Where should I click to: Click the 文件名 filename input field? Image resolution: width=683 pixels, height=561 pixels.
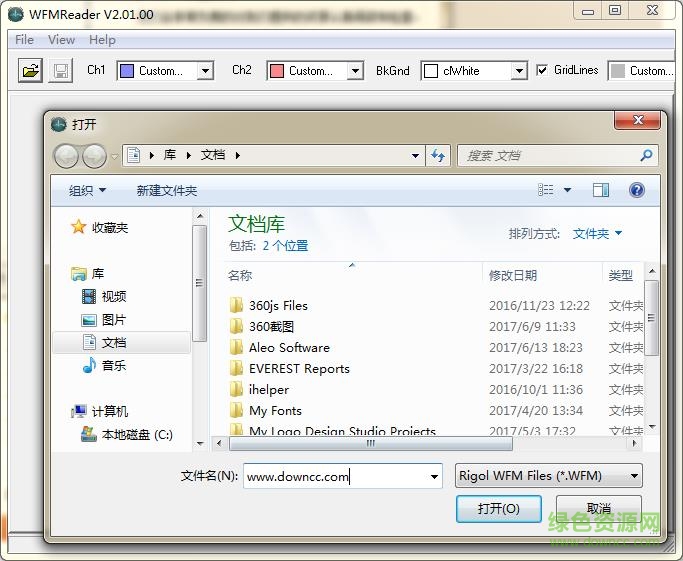tap(335, 477)
